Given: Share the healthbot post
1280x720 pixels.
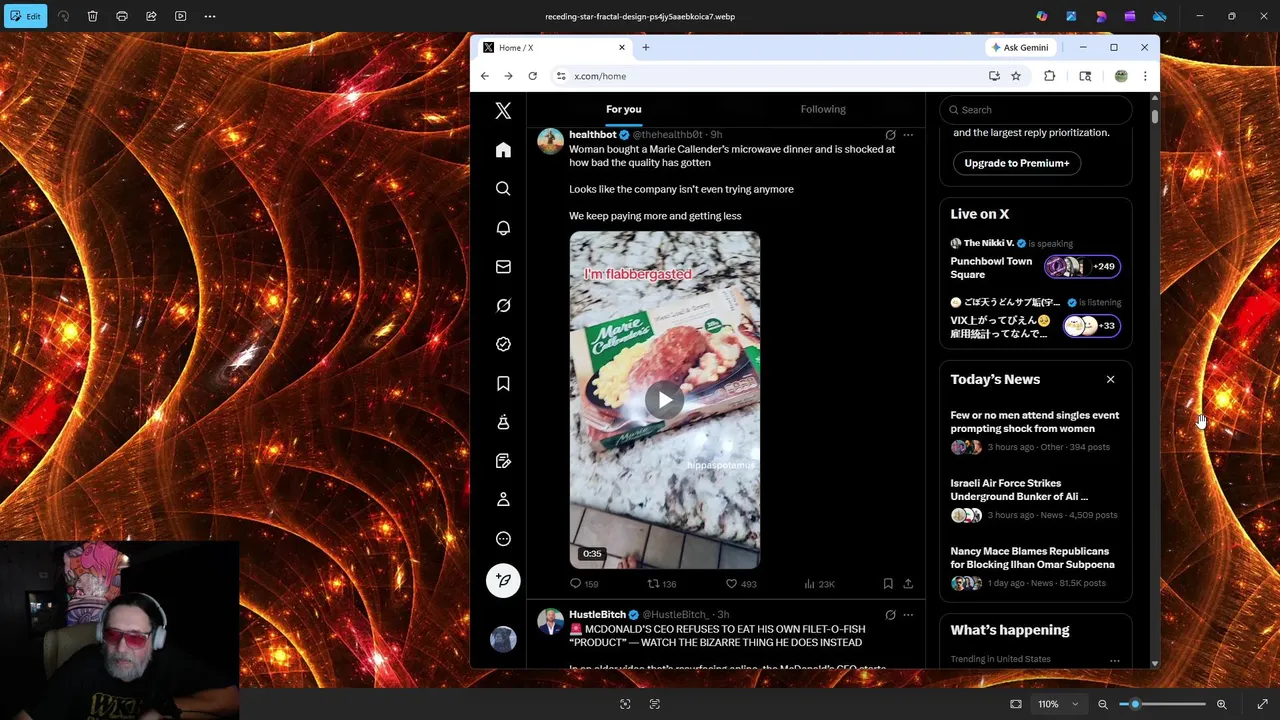Looking at the screenshot, I should [x=908, y=584].
